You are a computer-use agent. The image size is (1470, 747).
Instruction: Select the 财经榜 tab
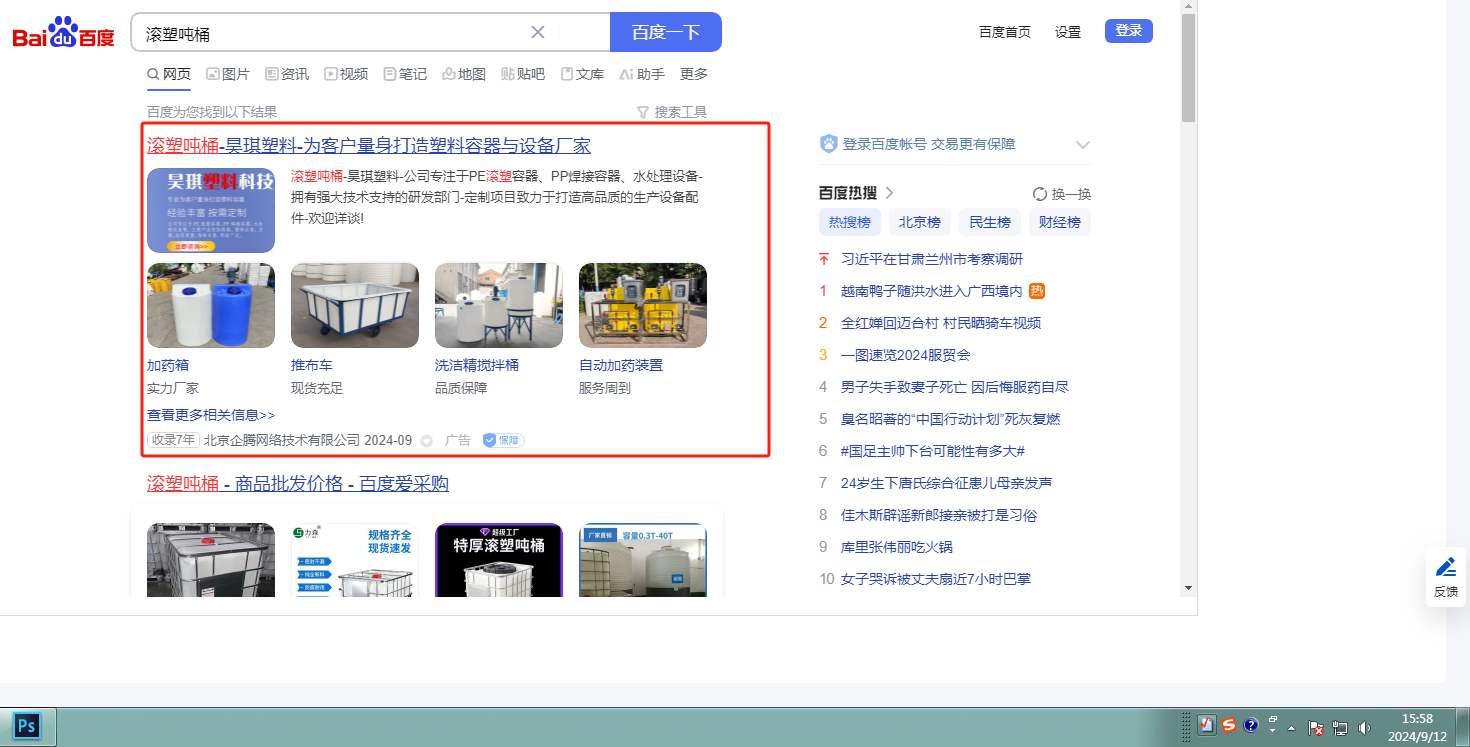pos(1060,222)
